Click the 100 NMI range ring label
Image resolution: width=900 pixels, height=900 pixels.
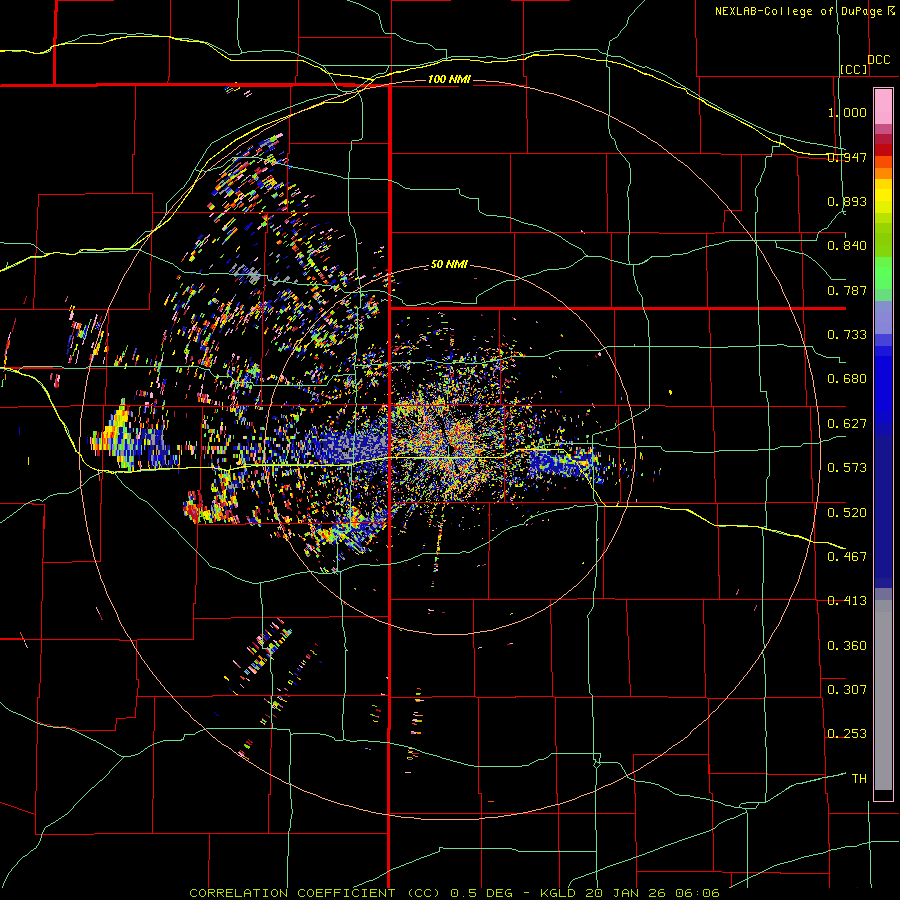pos(449,79)
